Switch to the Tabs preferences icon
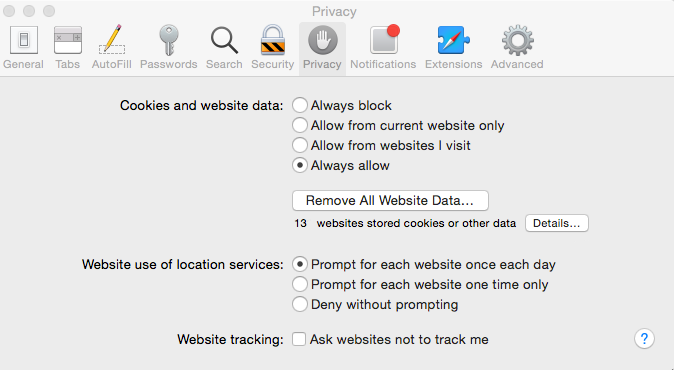The height and width of the screenshot is (370, 674). click(x=67, y=47)
